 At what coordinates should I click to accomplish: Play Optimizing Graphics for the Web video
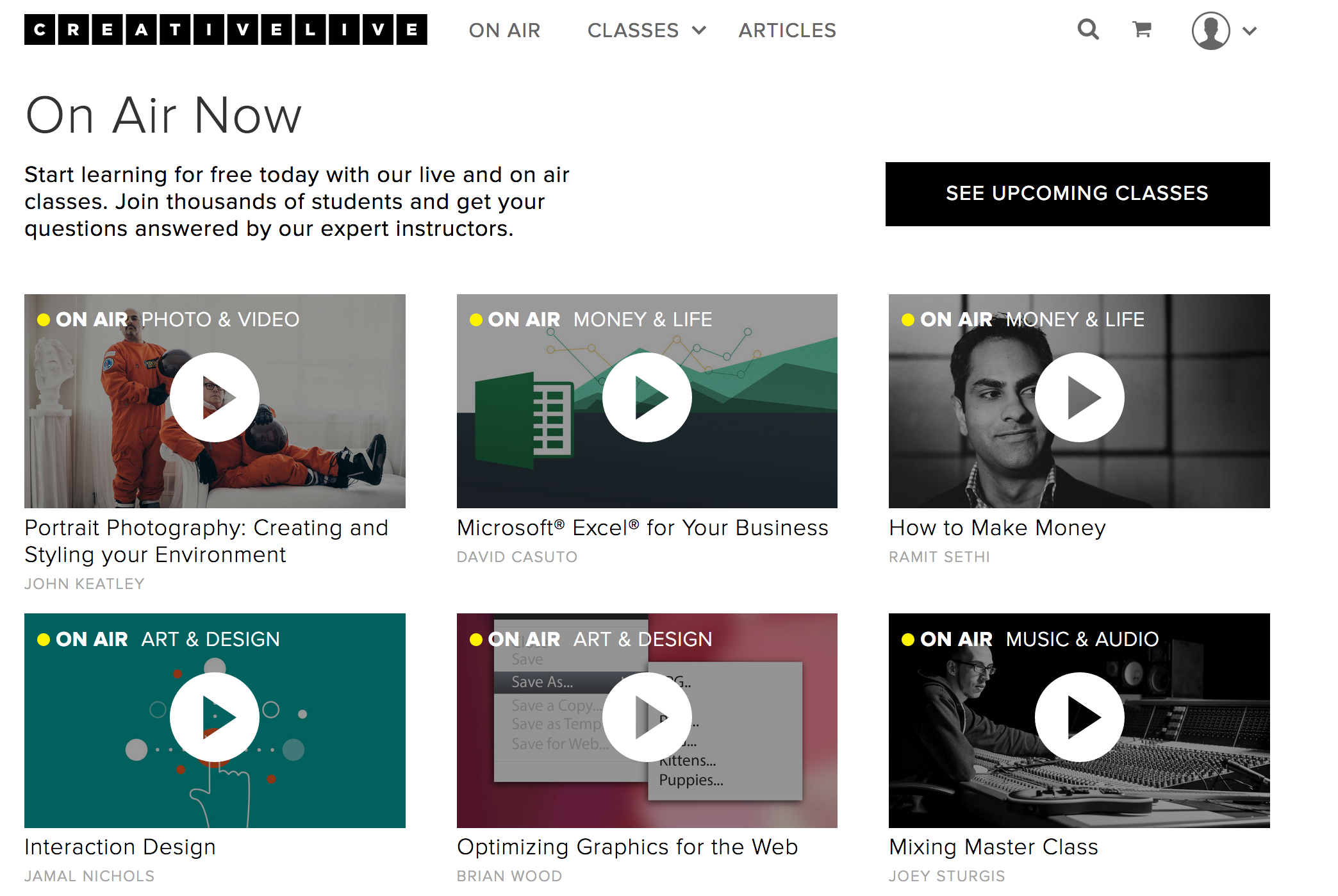[x=647, y=717]
